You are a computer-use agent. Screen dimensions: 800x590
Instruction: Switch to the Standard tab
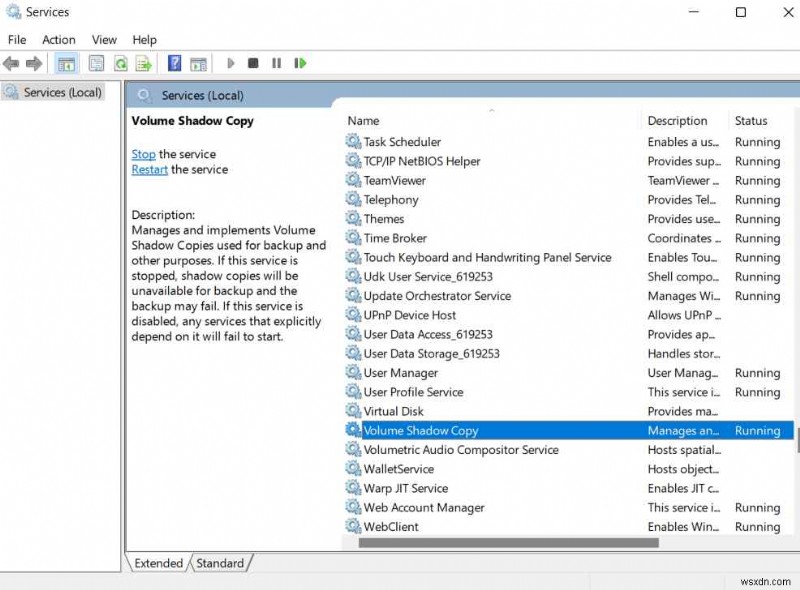[220, 563]
